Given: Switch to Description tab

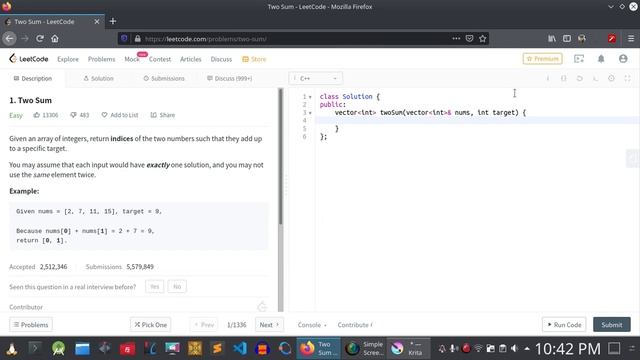Looking at the screenshot, I should coord(33,78).
